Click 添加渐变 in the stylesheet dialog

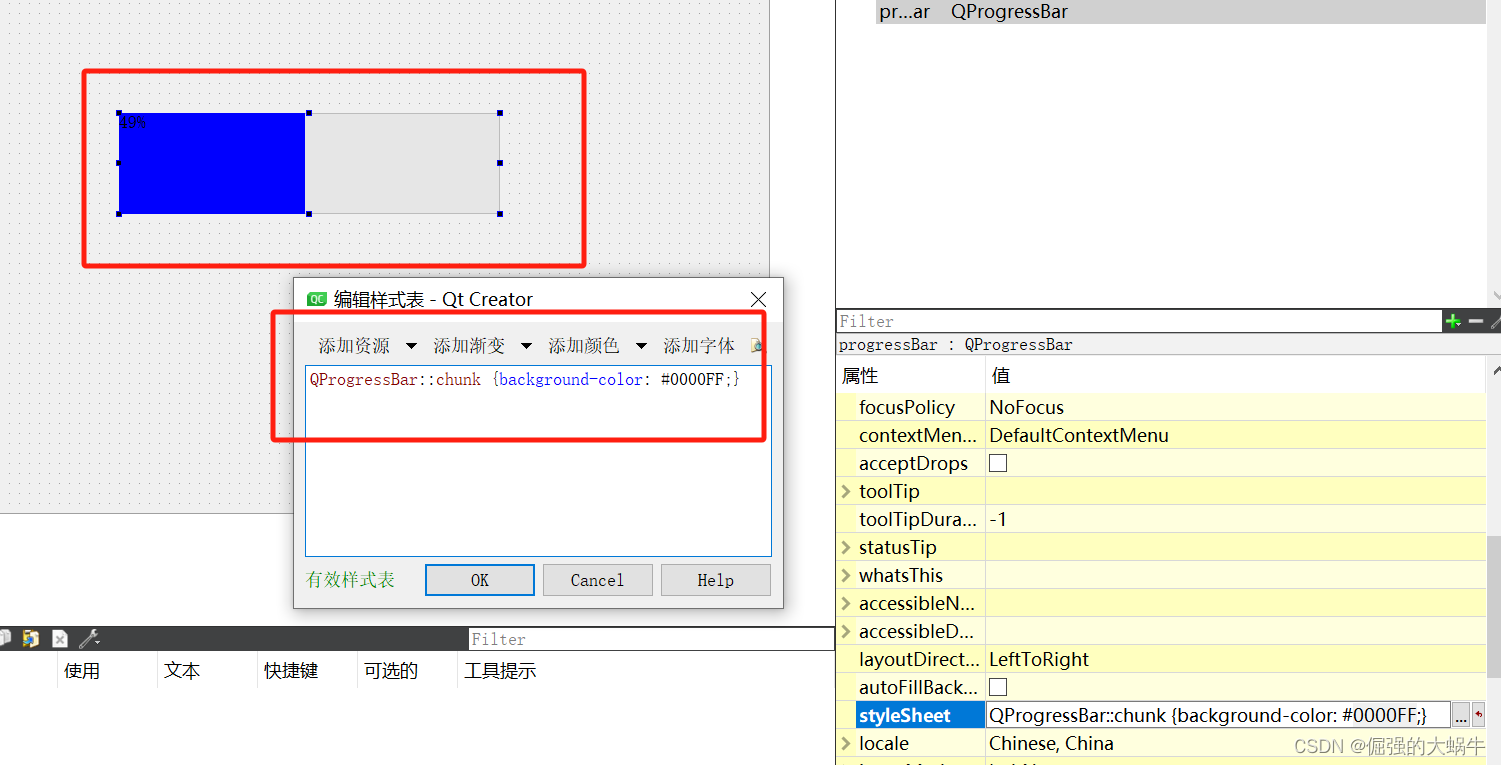[x=469, y=346]
